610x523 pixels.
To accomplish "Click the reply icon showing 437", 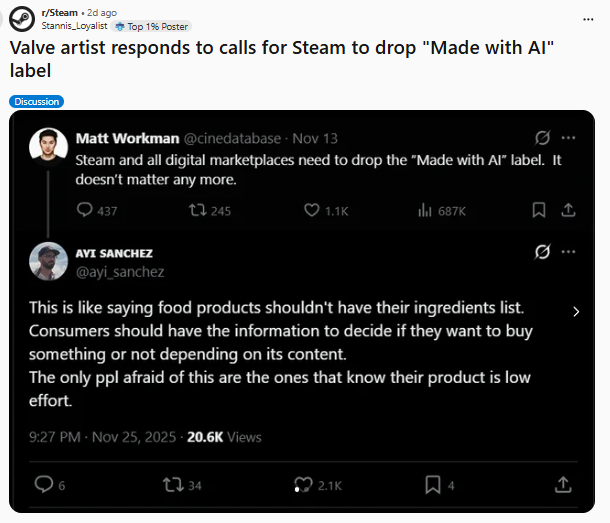I will click(x=85, y=210).
